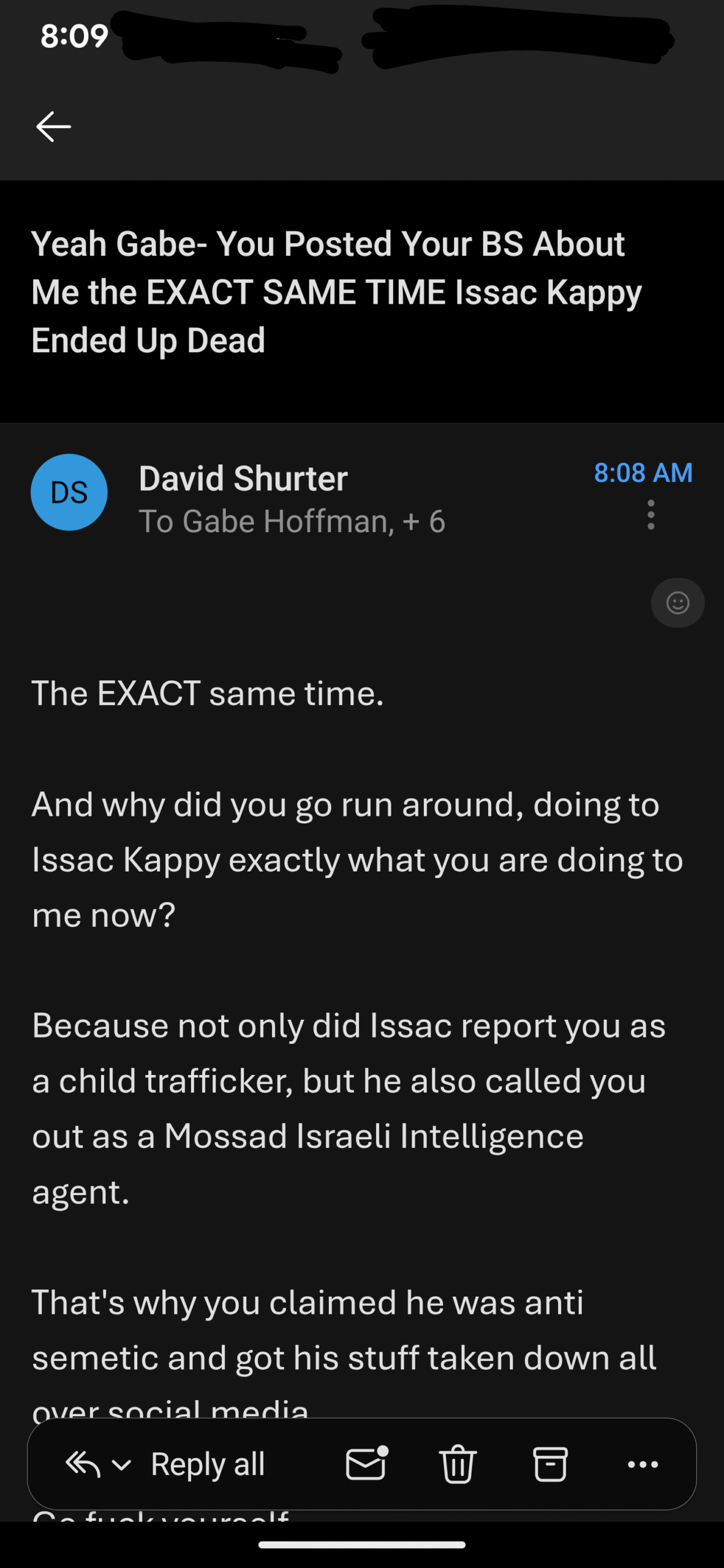
Task: Tap the paragraph starting "And why did you"
Action: tap(357, 859)
